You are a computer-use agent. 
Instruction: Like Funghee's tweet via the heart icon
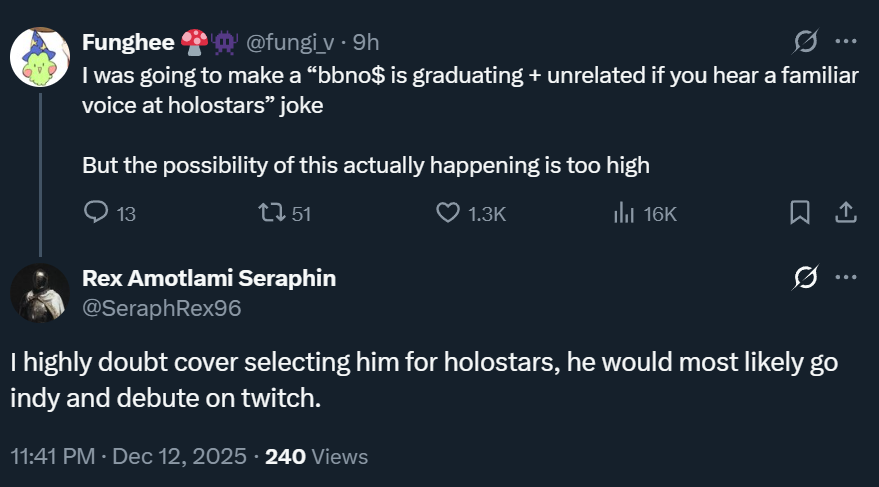(x=448, y=213)
